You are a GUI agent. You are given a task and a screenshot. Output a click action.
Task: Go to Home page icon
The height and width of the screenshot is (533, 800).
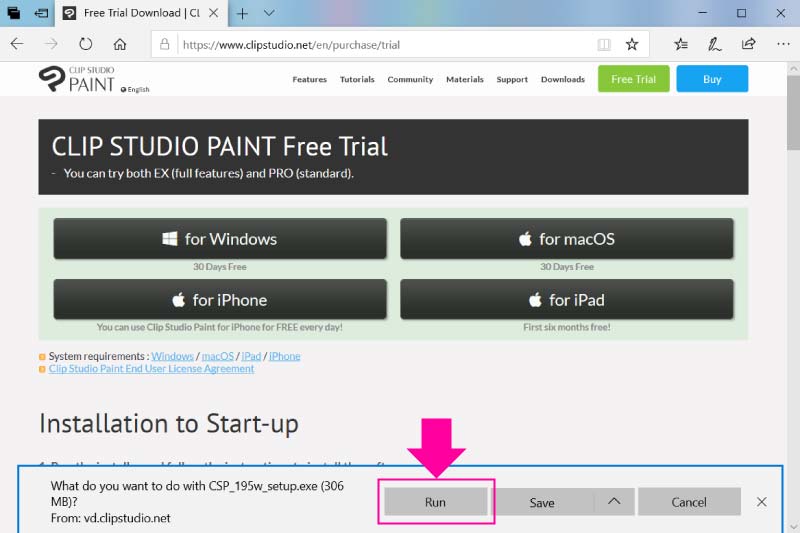click(120, 44)
